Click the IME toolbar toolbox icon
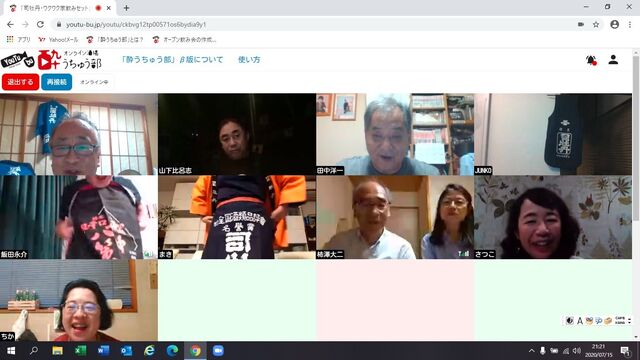The width and height of the screenshot is (640, 360). [x=608, y=321]
